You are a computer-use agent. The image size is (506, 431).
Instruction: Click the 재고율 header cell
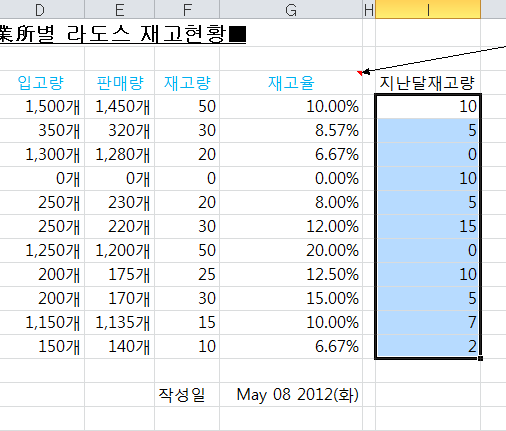pos(291,83)
